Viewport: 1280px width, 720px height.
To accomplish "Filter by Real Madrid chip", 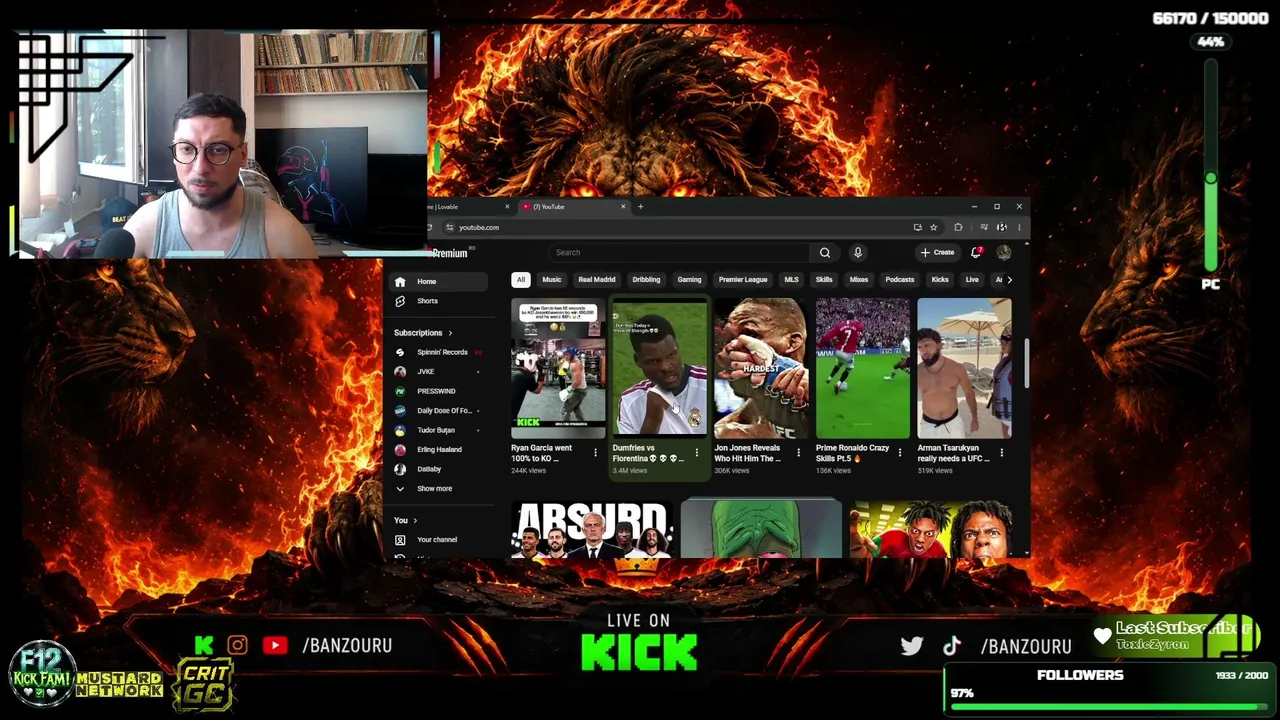I will 597,280.
